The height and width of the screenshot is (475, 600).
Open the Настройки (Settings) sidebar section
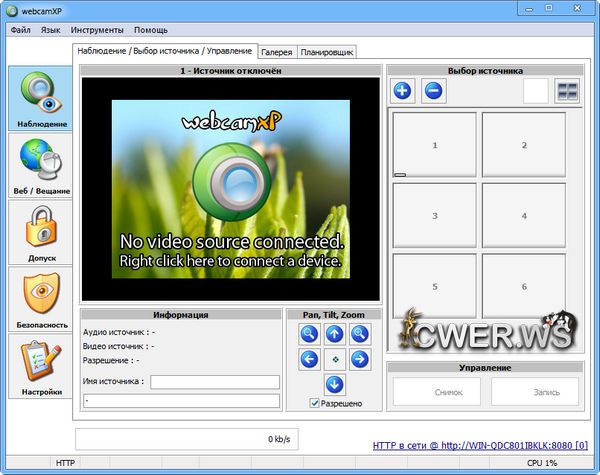[x=42, y=366]
